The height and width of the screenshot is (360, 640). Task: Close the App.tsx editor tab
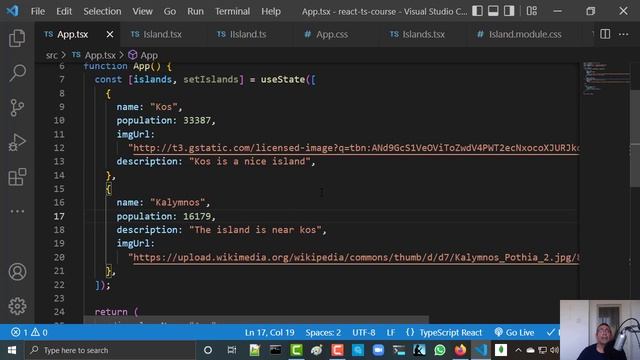pyautogui.click(x=110, y=35)
